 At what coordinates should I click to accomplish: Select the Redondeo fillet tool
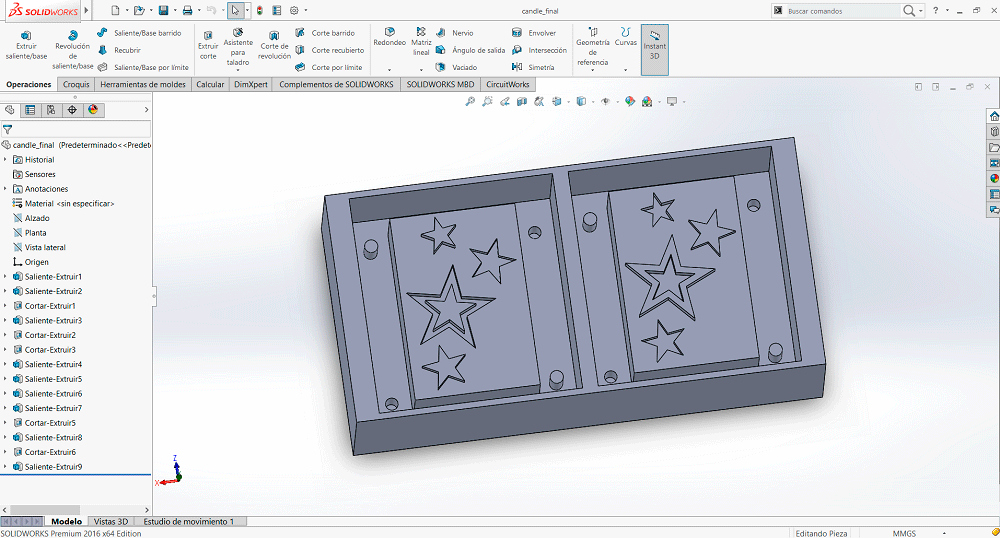(390, 37)
